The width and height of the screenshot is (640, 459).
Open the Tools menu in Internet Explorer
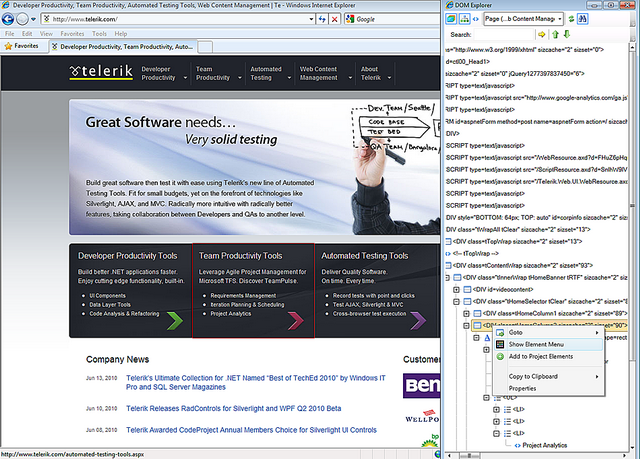tap(99, 34)
